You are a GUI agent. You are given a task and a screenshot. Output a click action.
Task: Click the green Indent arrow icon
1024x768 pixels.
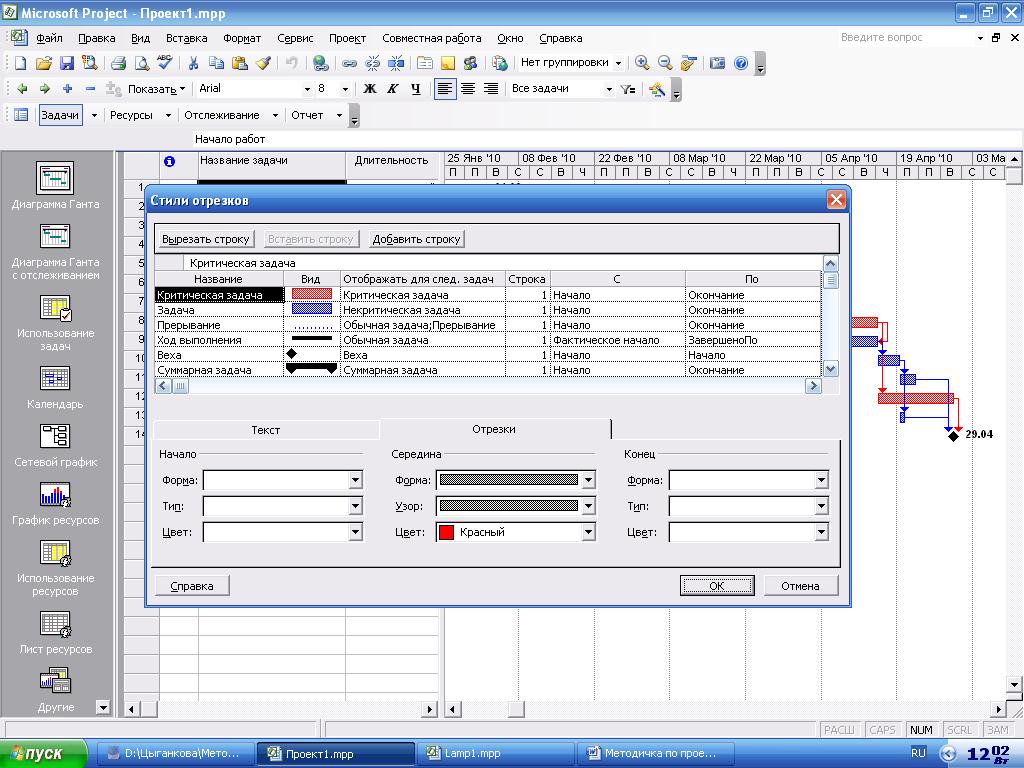pyautogui.click(x=44, y=89)
